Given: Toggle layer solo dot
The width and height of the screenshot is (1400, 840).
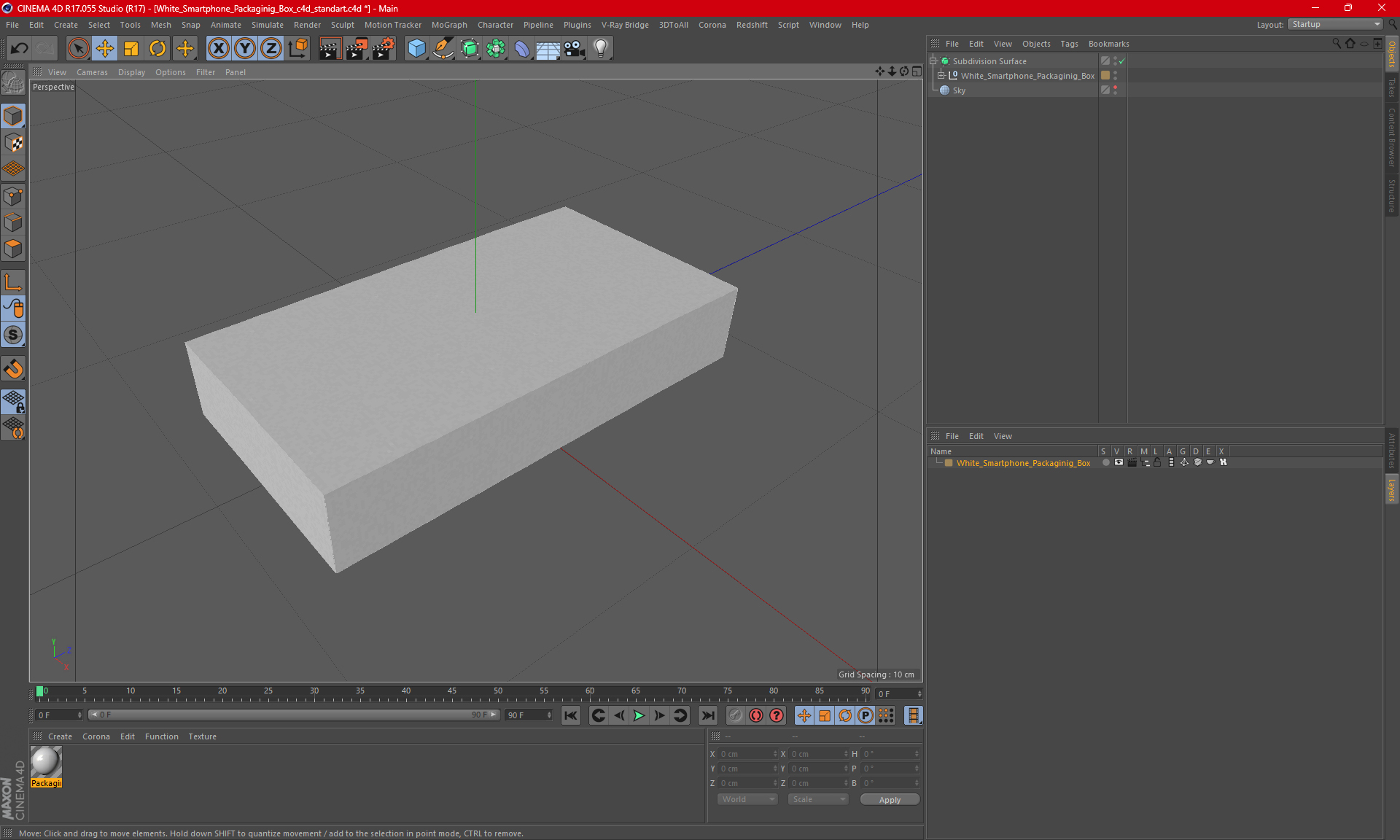Looking at the screenshot, I should (x=1106, y=462).
